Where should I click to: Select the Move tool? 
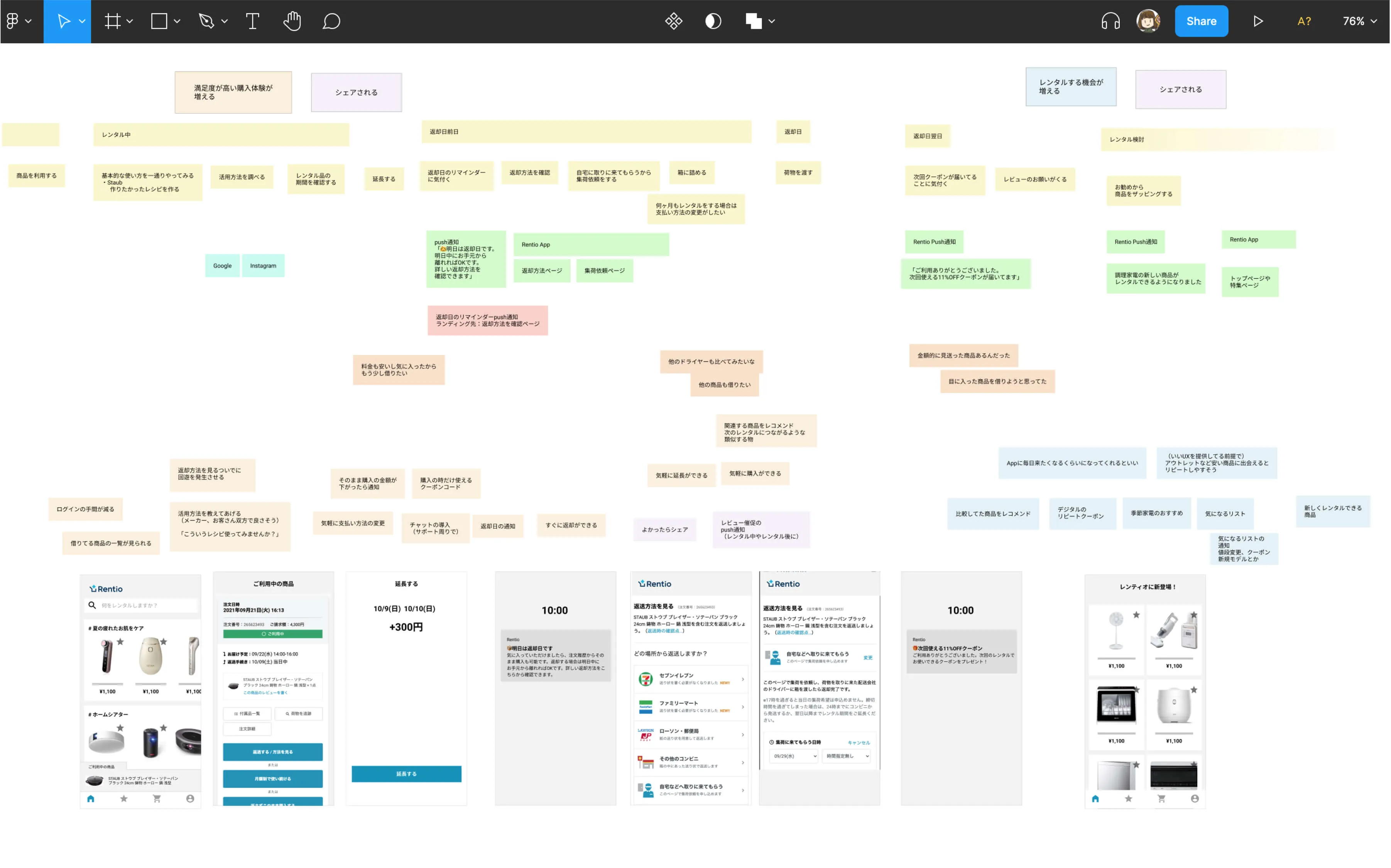(x=63, y=21)
